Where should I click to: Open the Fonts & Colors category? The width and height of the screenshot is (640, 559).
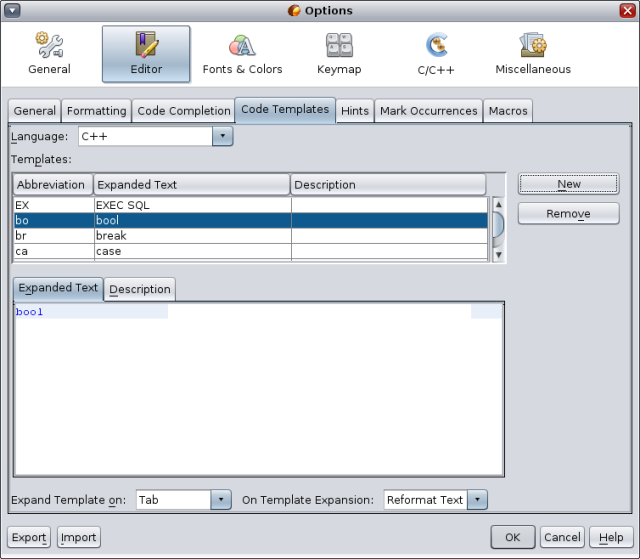242,54
